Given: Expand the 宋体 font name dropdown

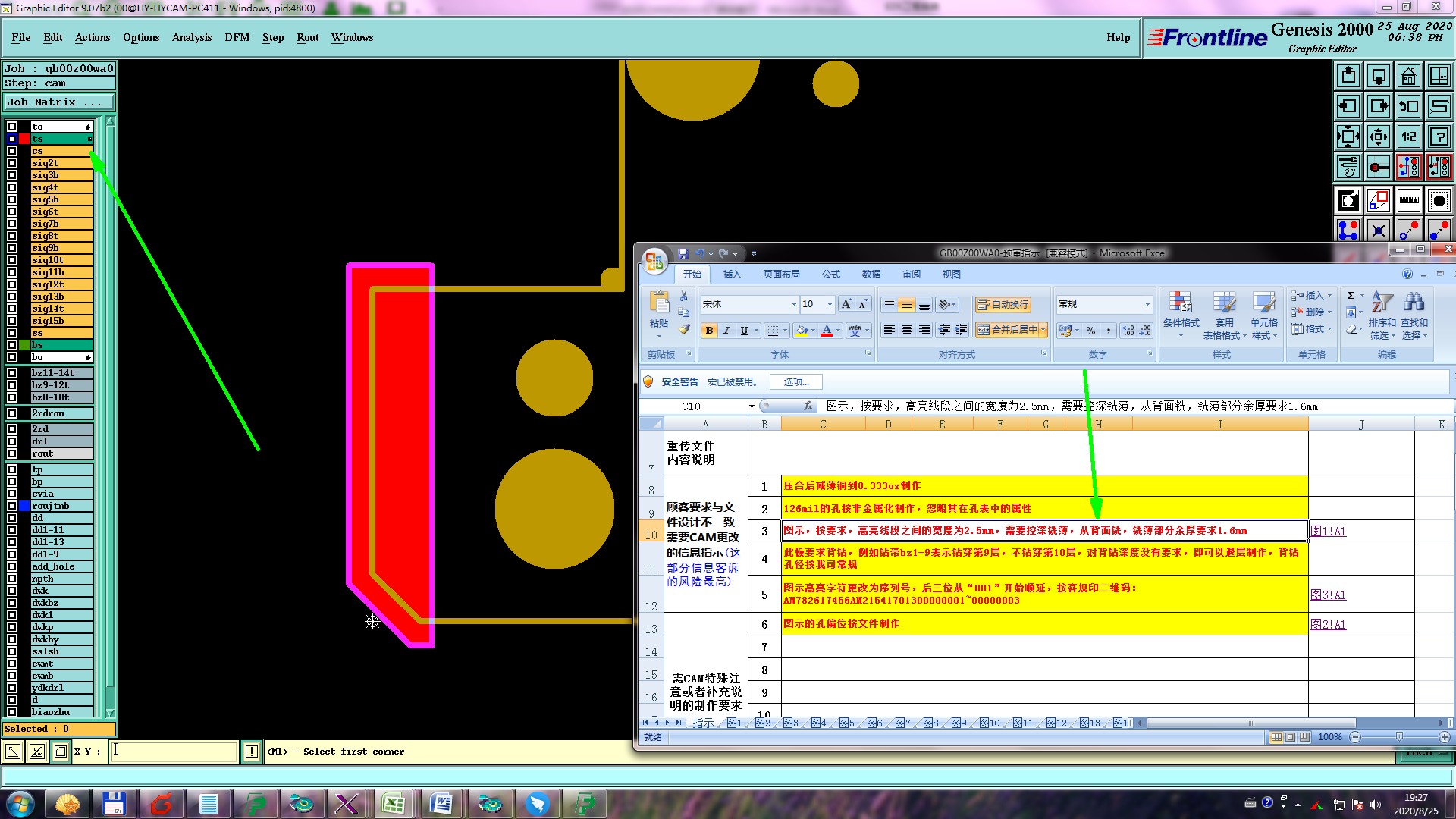Looking at the screenshot, I should [x=794, y=304].
